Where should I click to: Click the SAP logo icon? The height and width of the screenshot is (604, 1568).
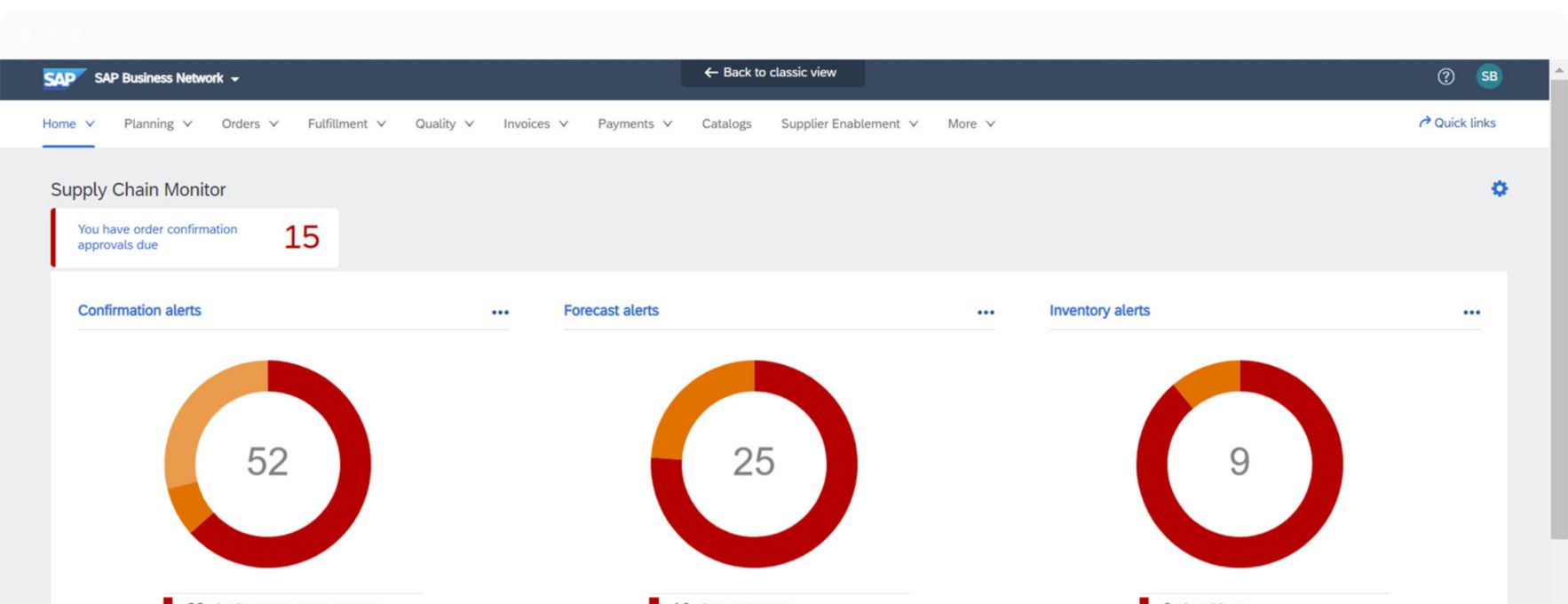pyautogui.click(x=63, y=78)
